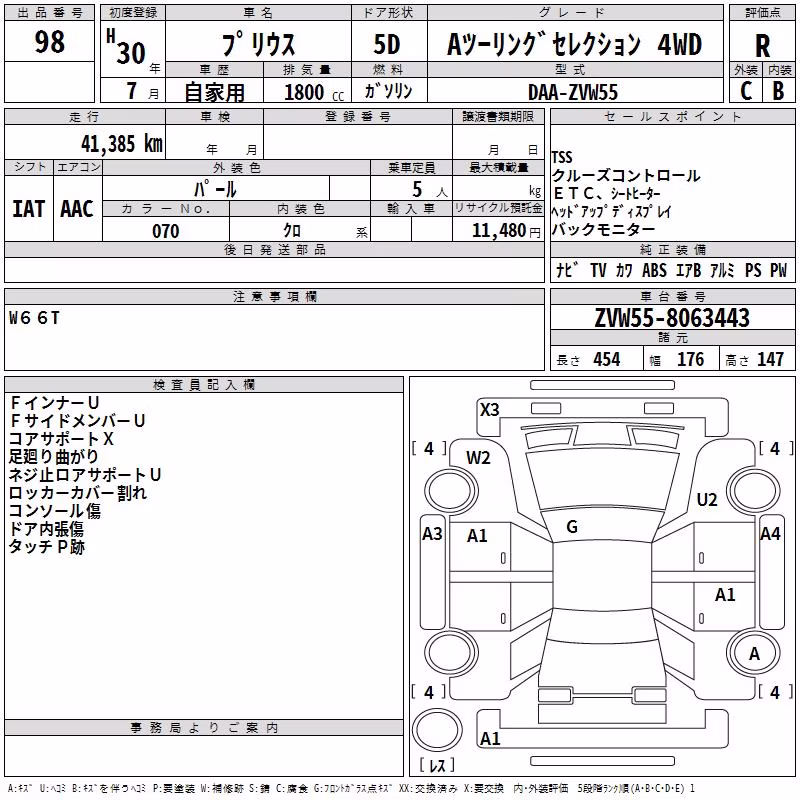800x800 pixels.
Task: Select the car name プリウス
Action: point(259,44)
